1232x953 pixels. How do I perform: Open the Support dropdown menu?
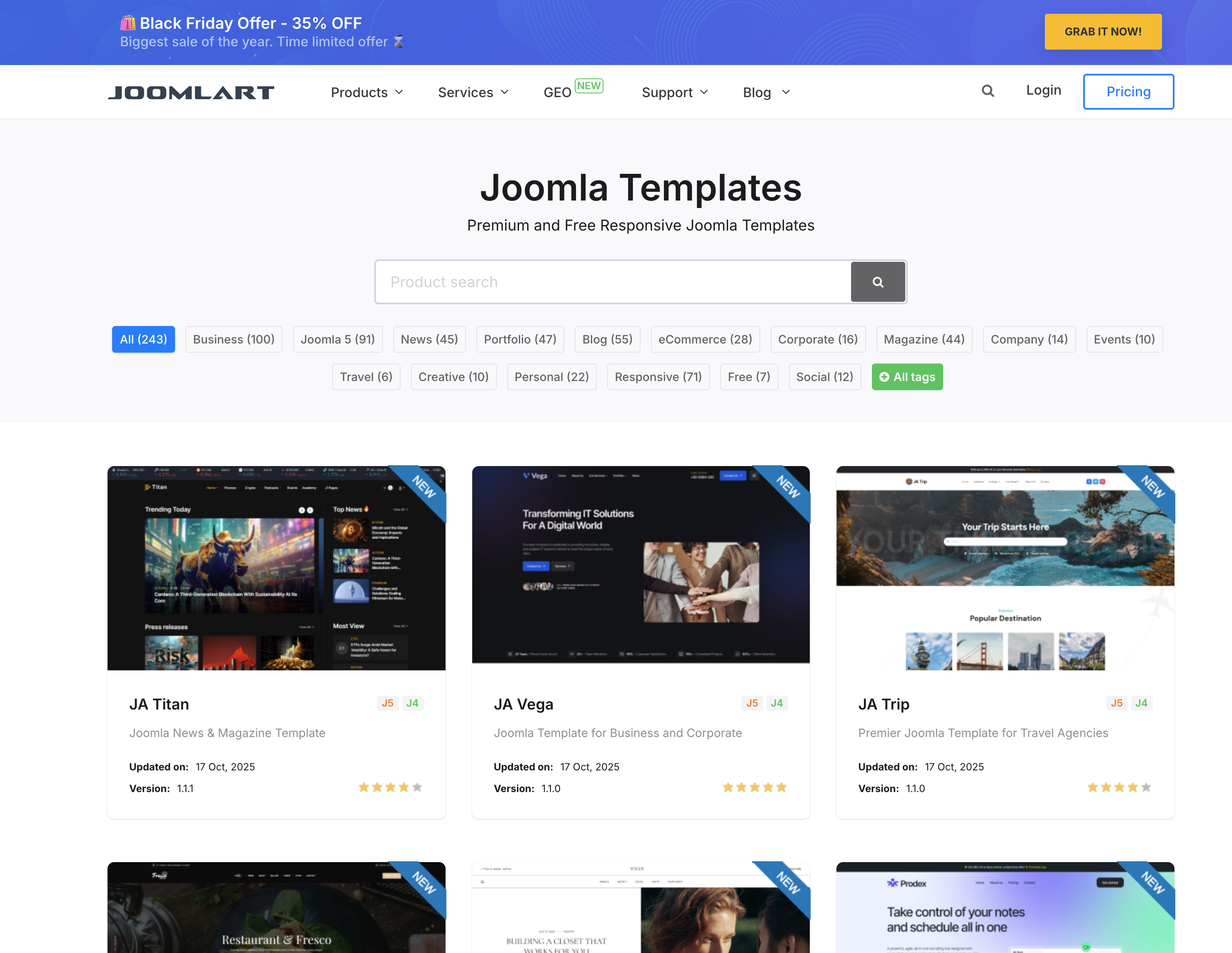click(674, 92)
